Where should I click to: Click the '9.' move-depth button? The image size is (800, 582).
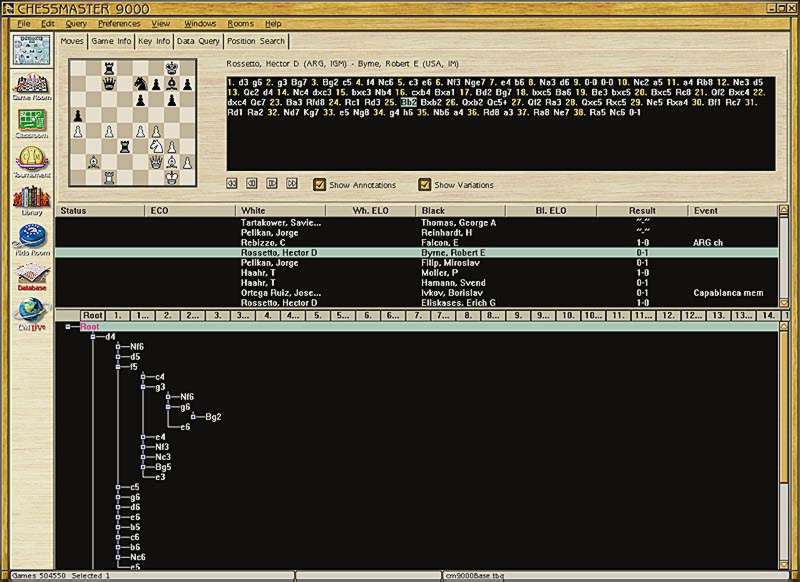[518, 315]
